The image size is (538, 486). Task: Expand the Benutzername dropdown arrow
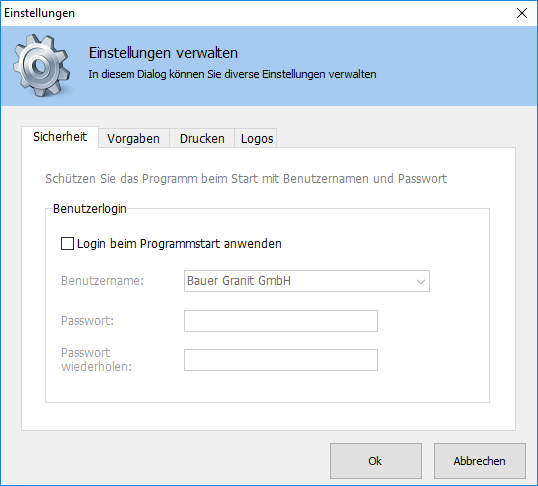[x=421, y=281]
